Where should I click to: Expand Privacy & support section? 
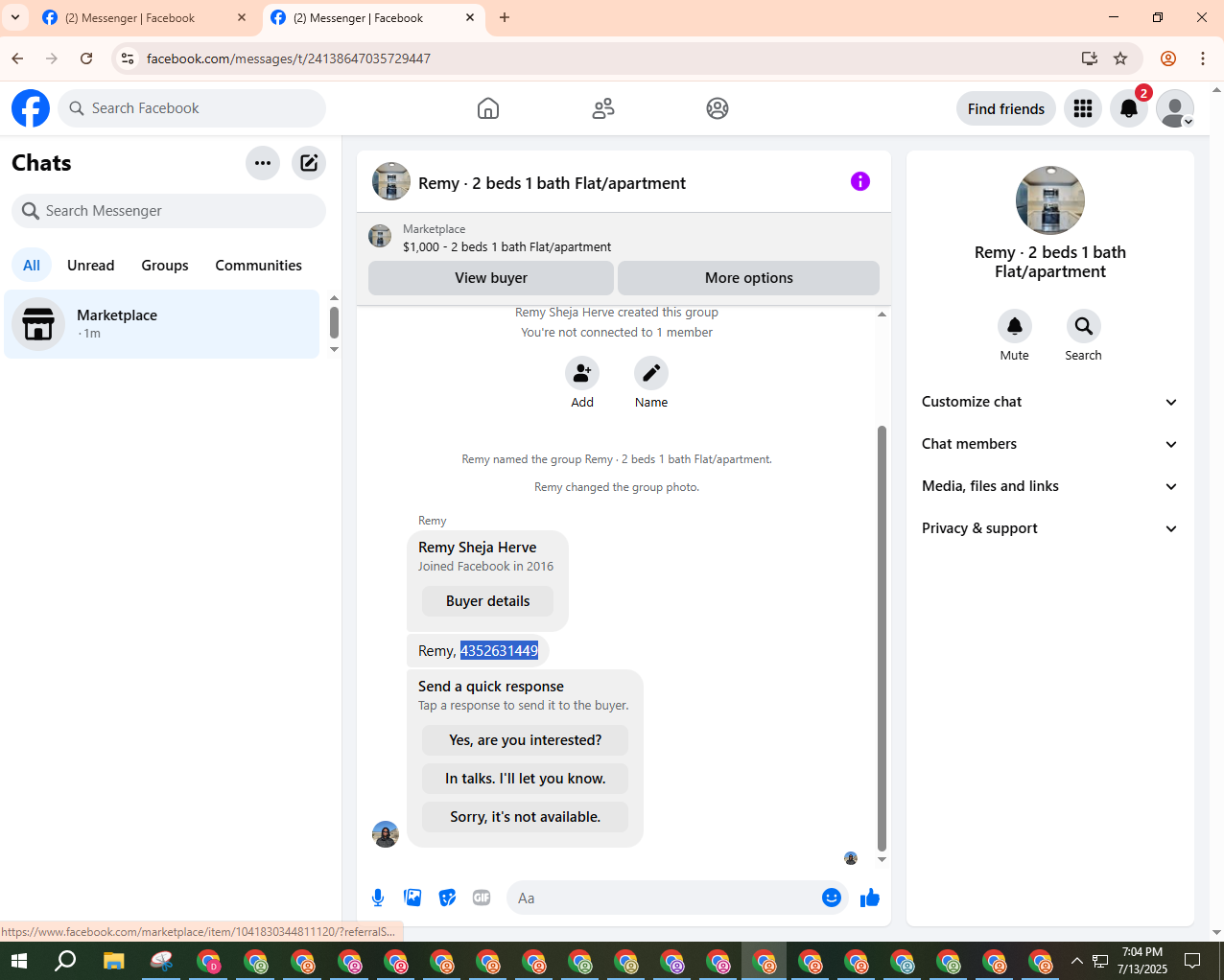pos(1049,528)
